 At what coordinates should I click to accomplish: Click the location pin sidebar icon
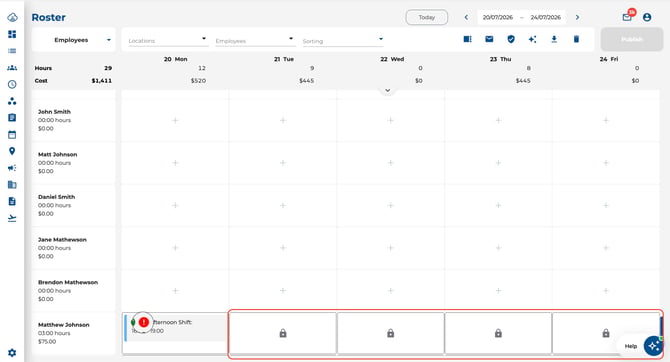12,151
